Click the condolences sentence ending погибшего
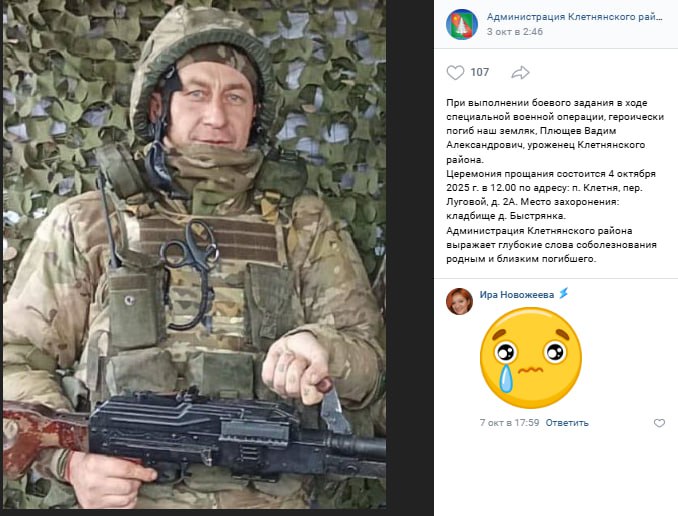The width and height of the screenshot is (678, 516). click(551, 245)
